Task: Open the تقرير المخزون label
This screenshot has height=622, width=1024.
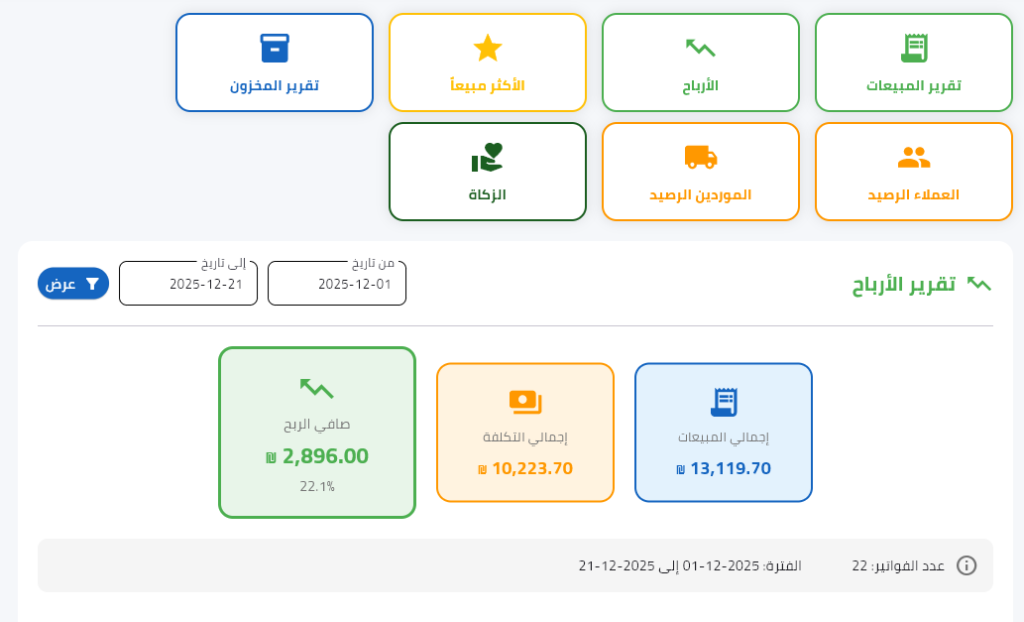Action: click(274, 86)
